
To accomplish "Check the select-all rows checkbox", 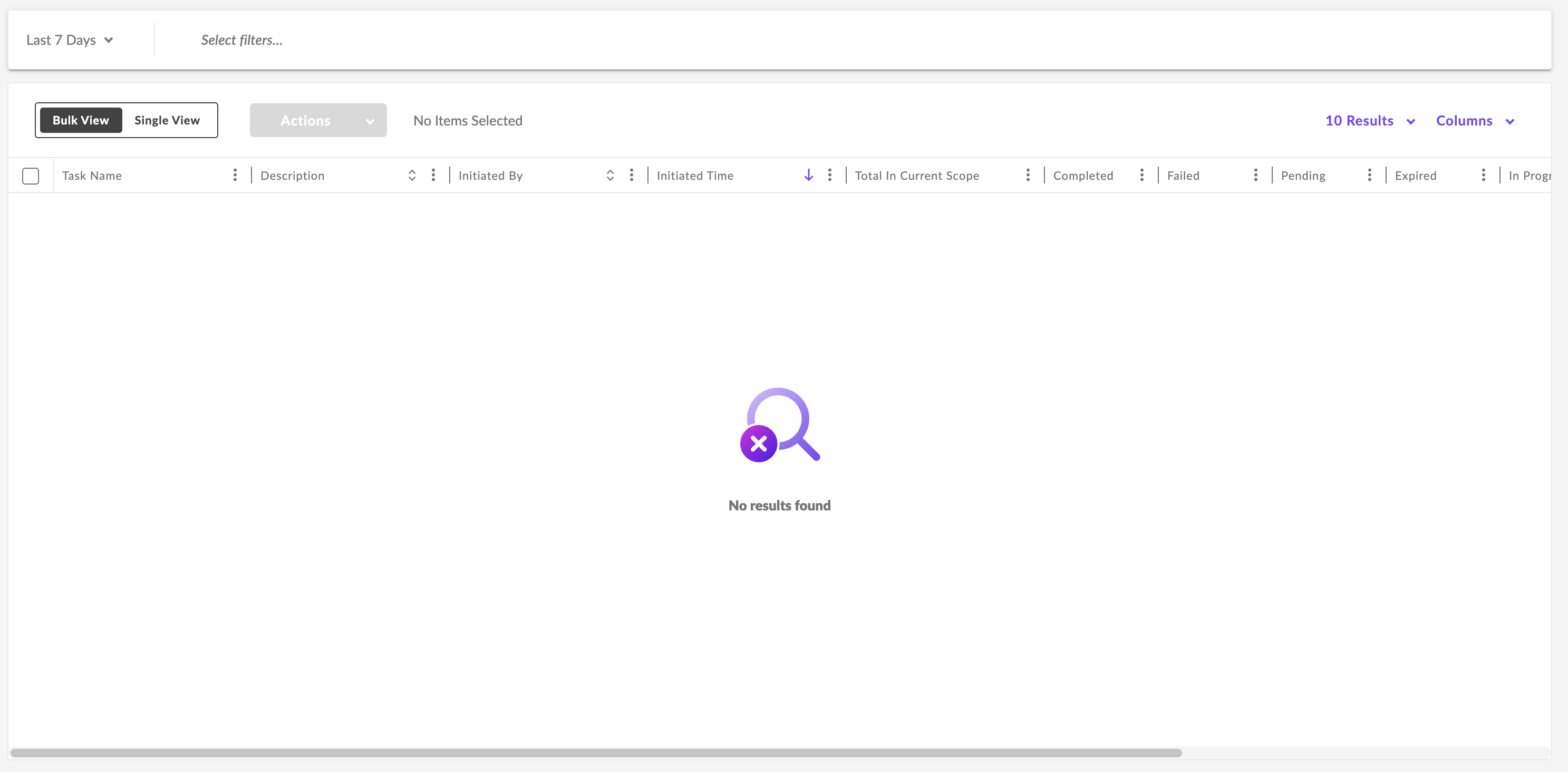I will coord(31,176).
